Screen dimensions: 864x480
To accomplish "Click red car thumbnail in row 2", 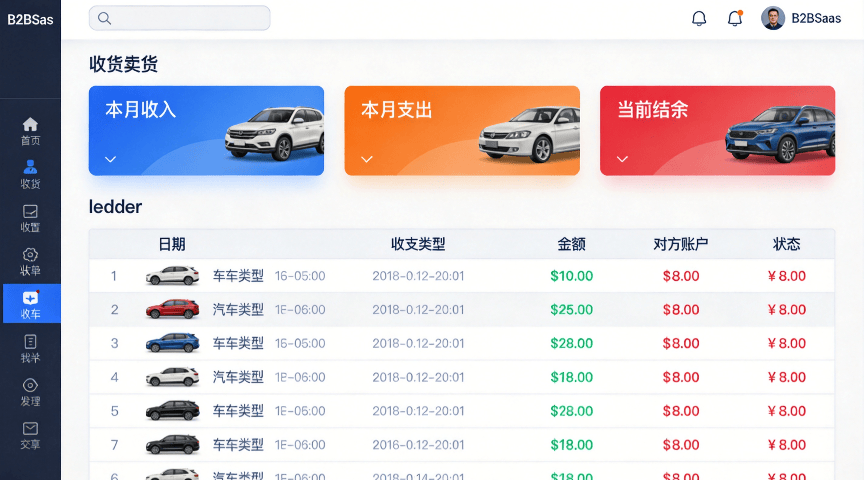I will pos(172,309).
